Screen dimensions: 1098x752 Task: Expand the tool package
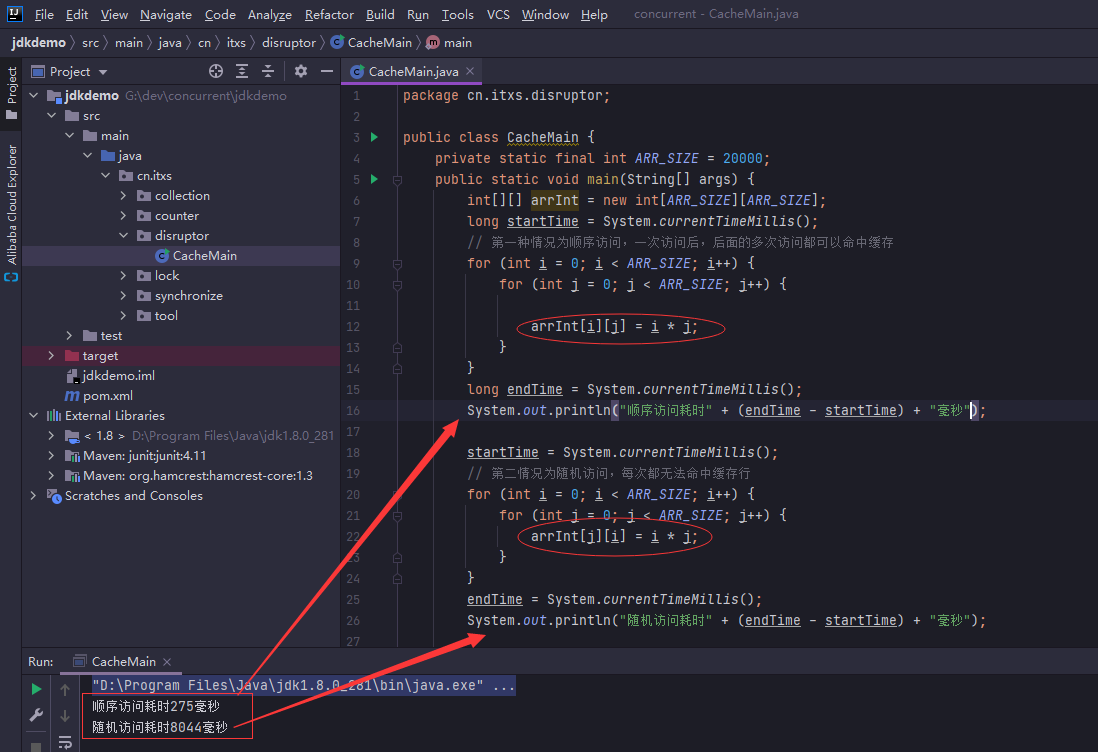(x=123, y=316)
